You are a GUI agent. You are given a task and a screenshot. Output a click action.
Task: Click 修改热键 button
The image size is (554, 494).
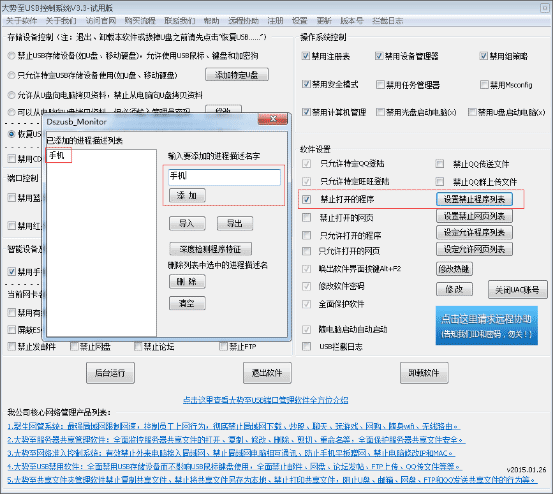(454, 269)
